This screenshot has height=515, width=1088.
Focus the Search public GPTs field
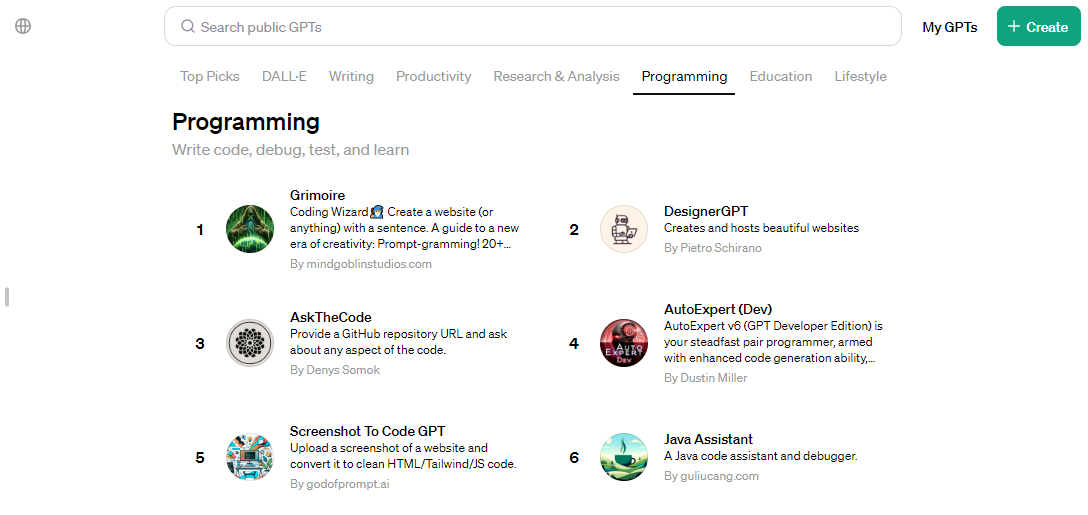tap(540, 27)
